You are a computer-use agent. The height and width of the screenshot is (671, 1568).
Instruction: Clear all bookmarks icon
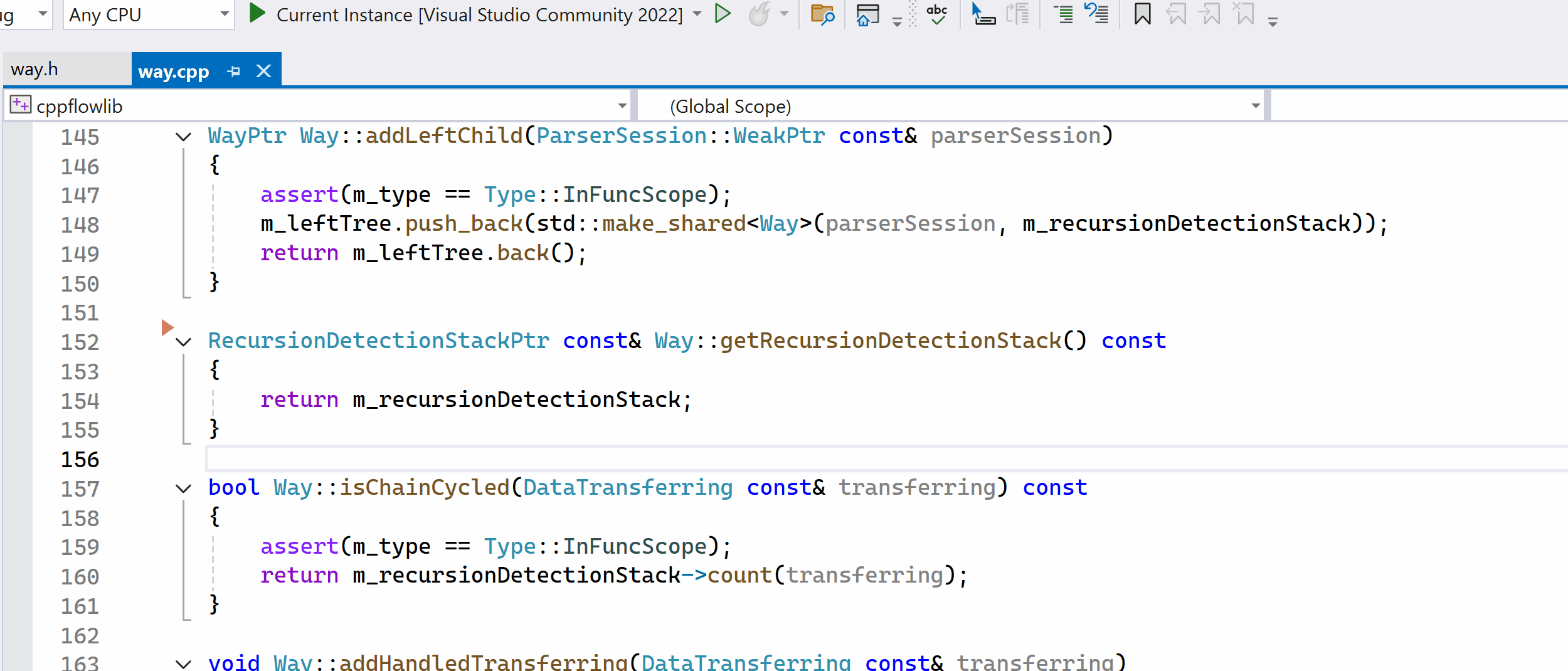1243,14
